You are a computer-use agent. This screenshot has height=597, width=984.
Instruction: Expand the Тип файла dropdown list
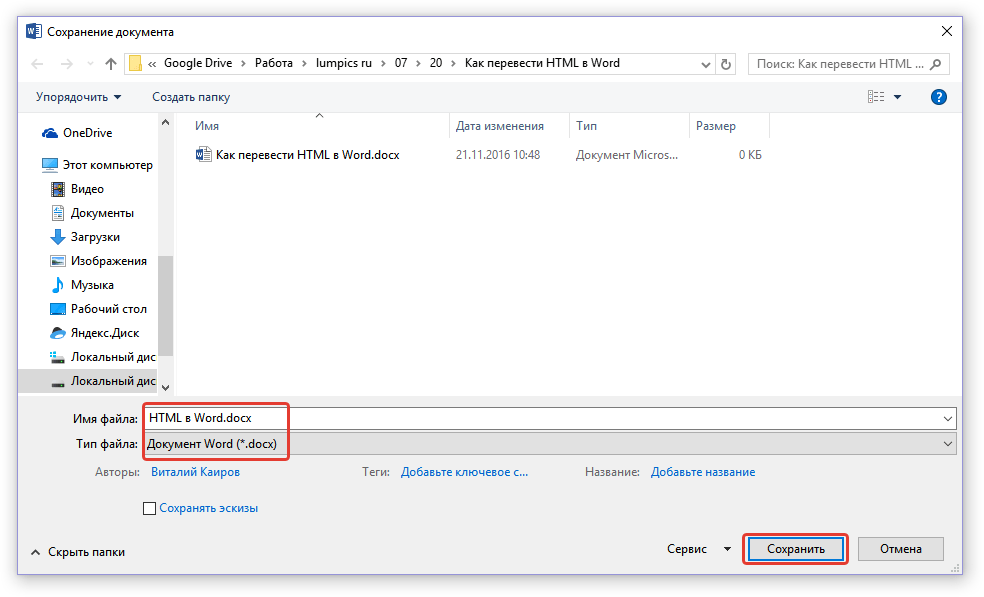click(x=947, y=443)
